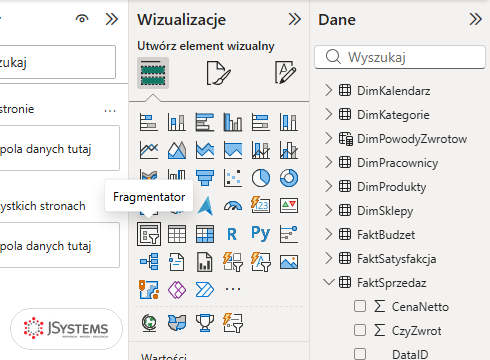Collapse the Wizualizacje pane
Image resolution: width=490 pixels, height=360 pixels.
[295, 19]
